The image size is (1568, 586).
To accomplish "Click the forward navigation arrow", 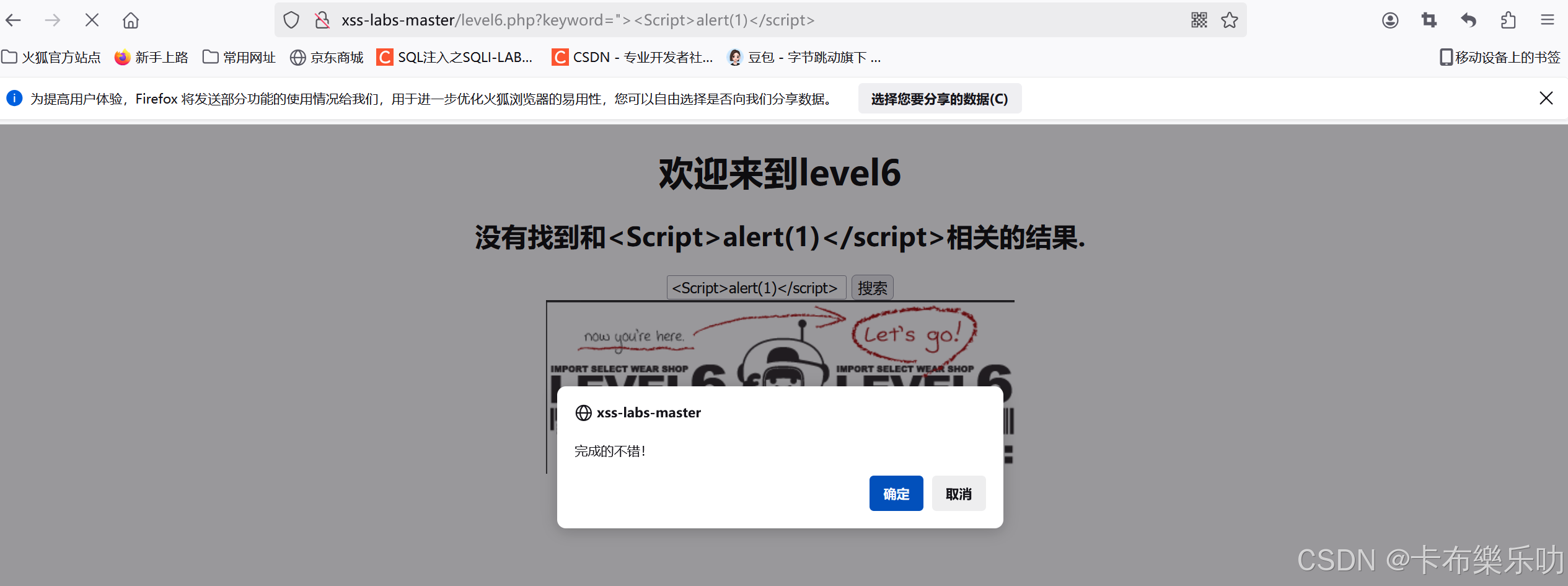I will pyautogui.click(x=53, y=20).
